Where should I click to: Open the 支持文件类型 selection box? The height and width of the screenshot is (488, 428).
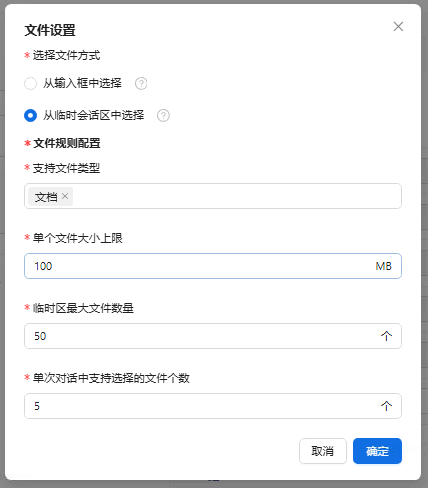[x=213, y=196]
